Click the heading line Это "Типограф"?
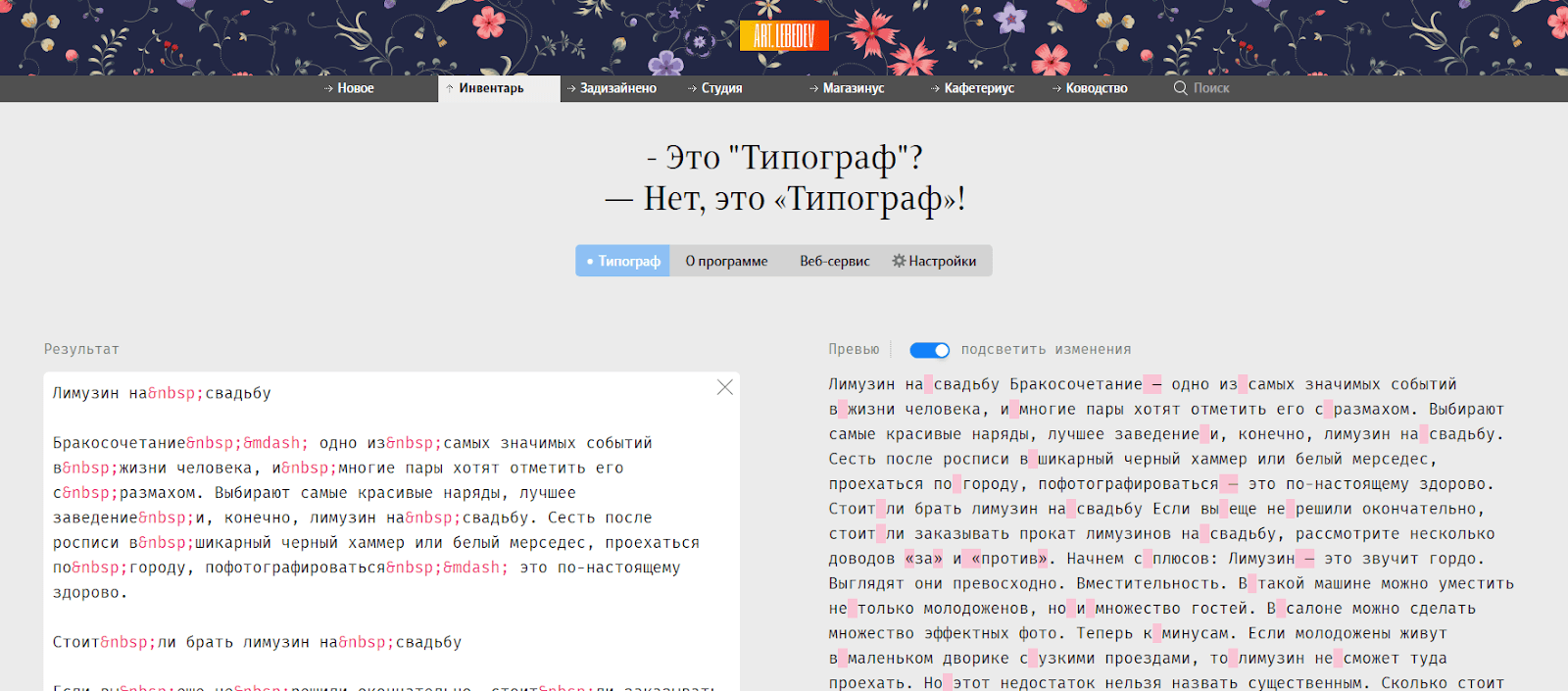The image size is (1568, 691). [785, 157]
